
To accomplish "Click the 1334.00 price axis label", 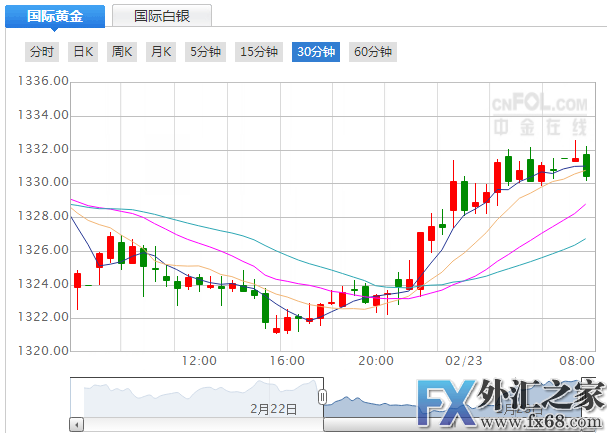I will click(43, 115).
